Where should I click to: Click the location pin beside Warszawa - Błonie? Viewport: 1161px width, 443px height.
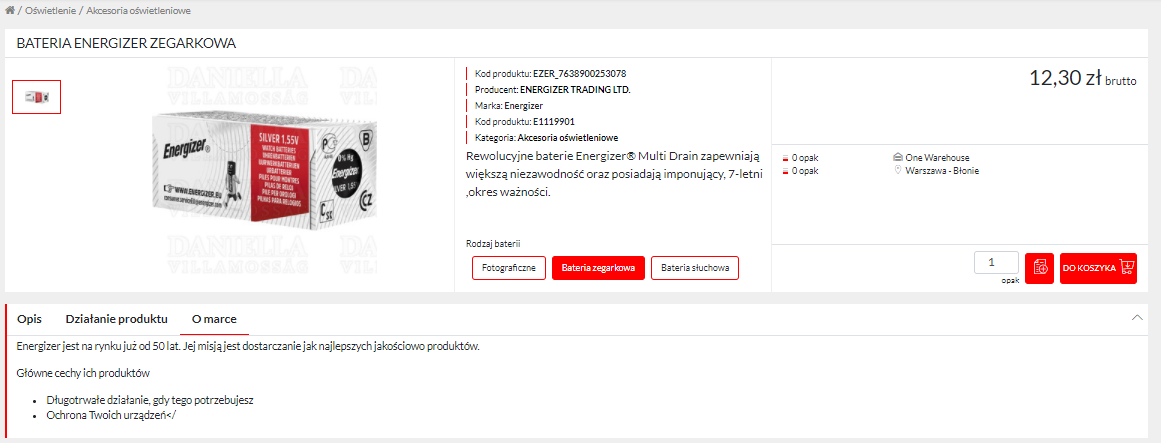[x=898, y=170]
